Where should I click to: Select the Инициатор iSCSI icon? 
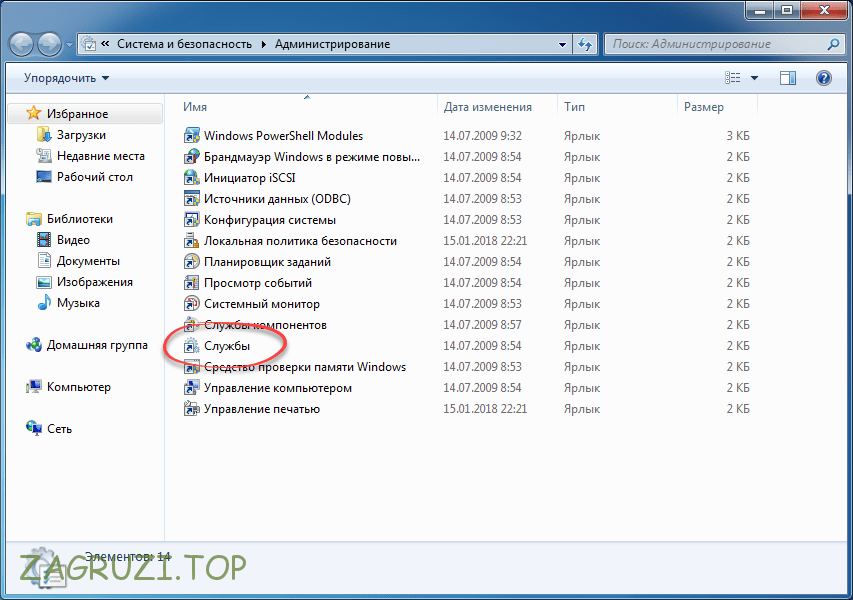tap(191, 177)
